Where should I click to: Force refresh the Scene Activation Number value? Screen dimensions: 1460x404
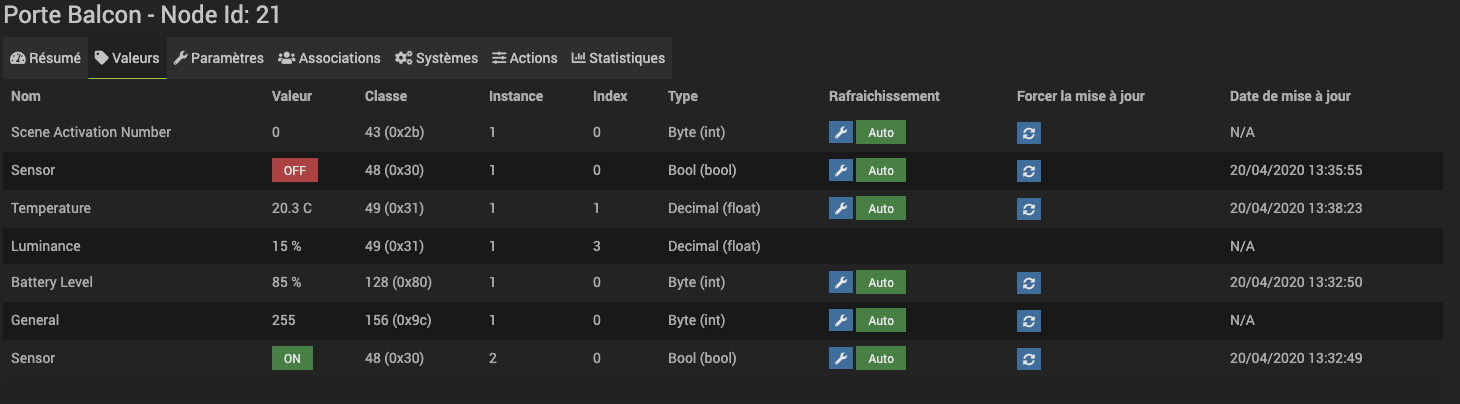[x=1029, y=132]
